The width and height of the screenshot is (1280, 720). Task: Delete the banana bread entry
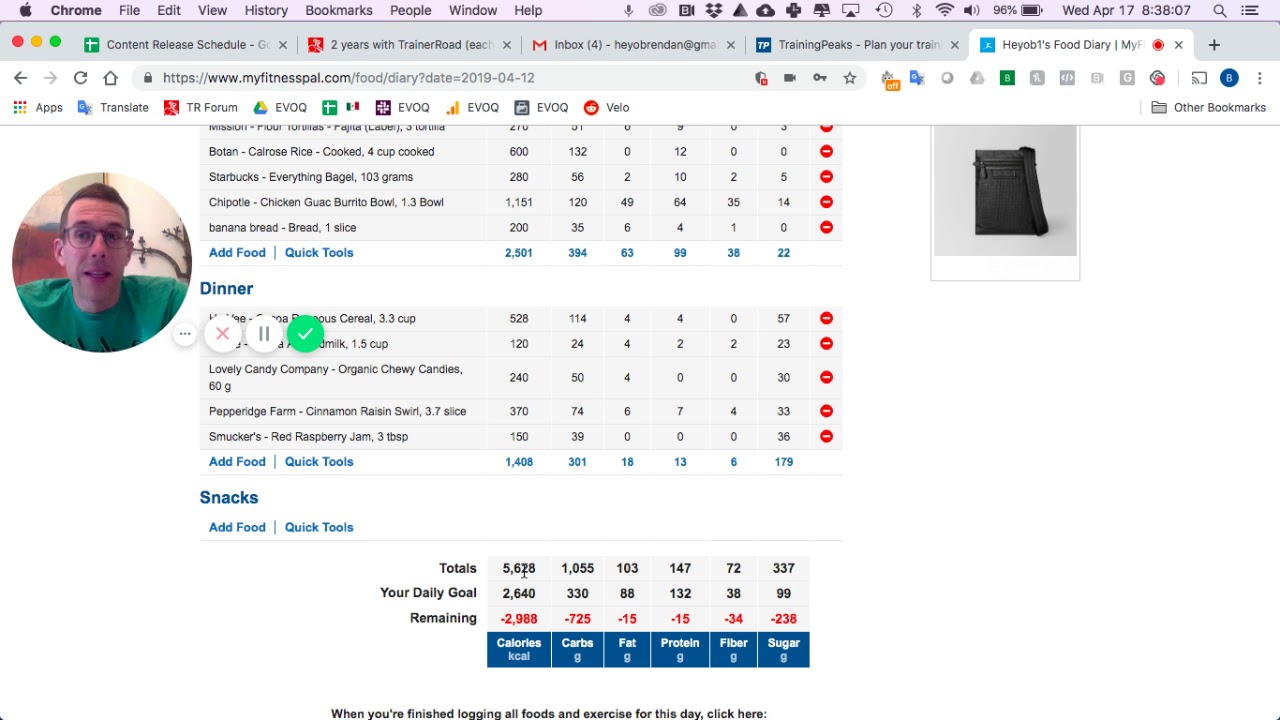[826, 227]
